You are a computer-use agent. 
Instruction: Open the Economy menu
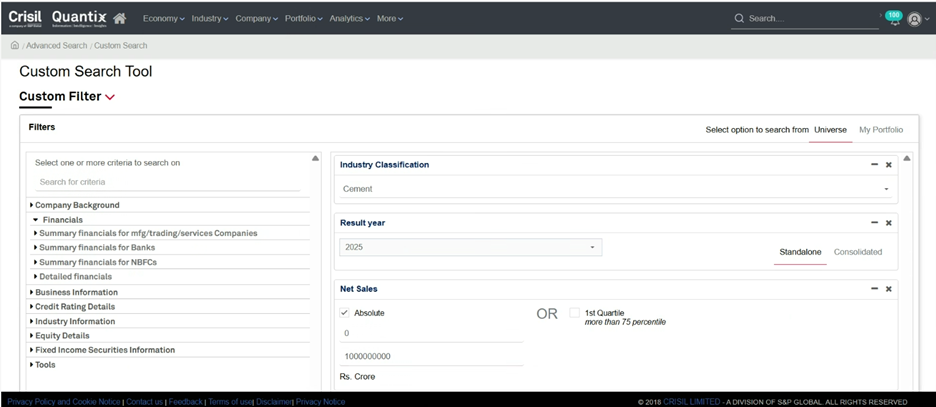coord(163,19)
